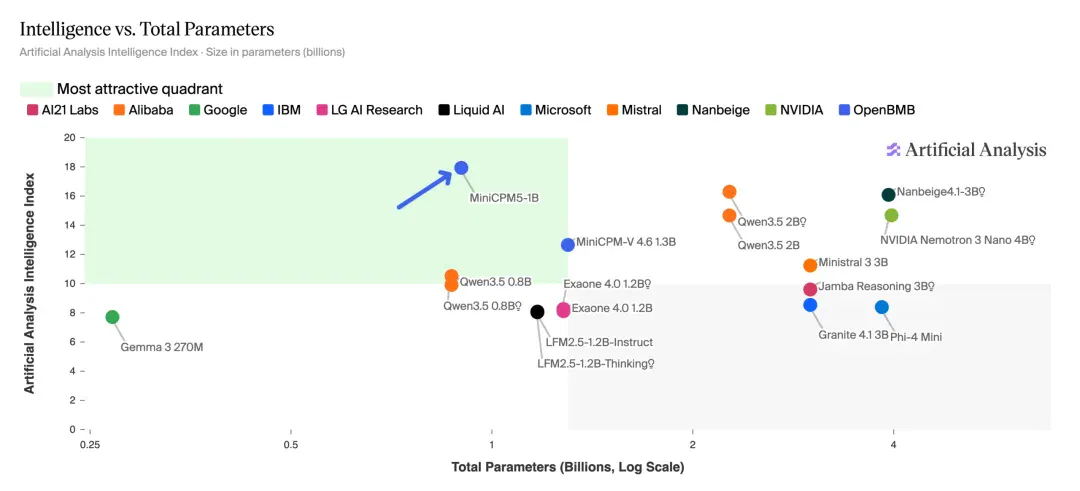Click the MiniCPM5-1B data point
The width and height of the screenshot is (1080, 491).
[x=461, y=168]
